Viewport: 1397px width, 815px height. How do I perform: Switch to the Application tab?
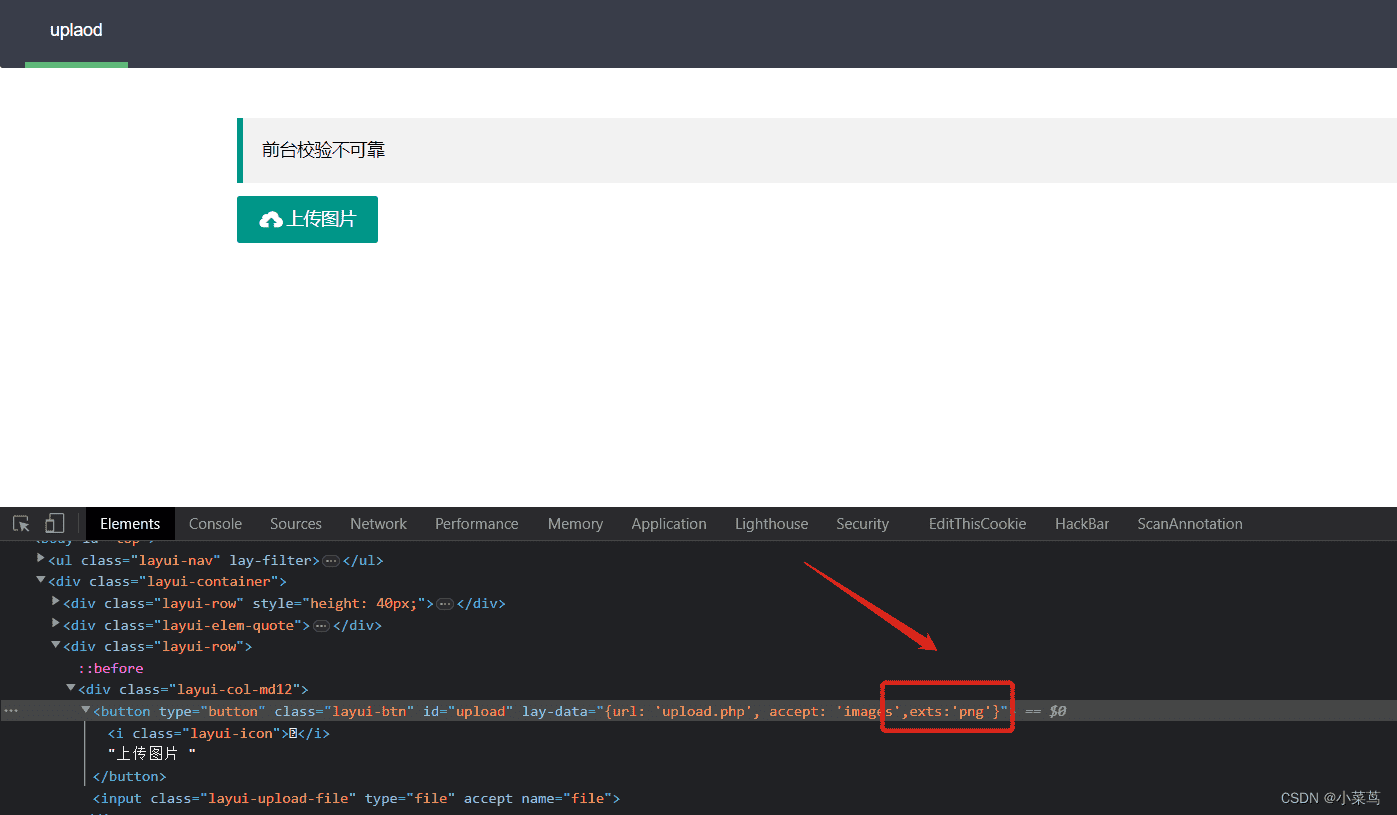668,524
